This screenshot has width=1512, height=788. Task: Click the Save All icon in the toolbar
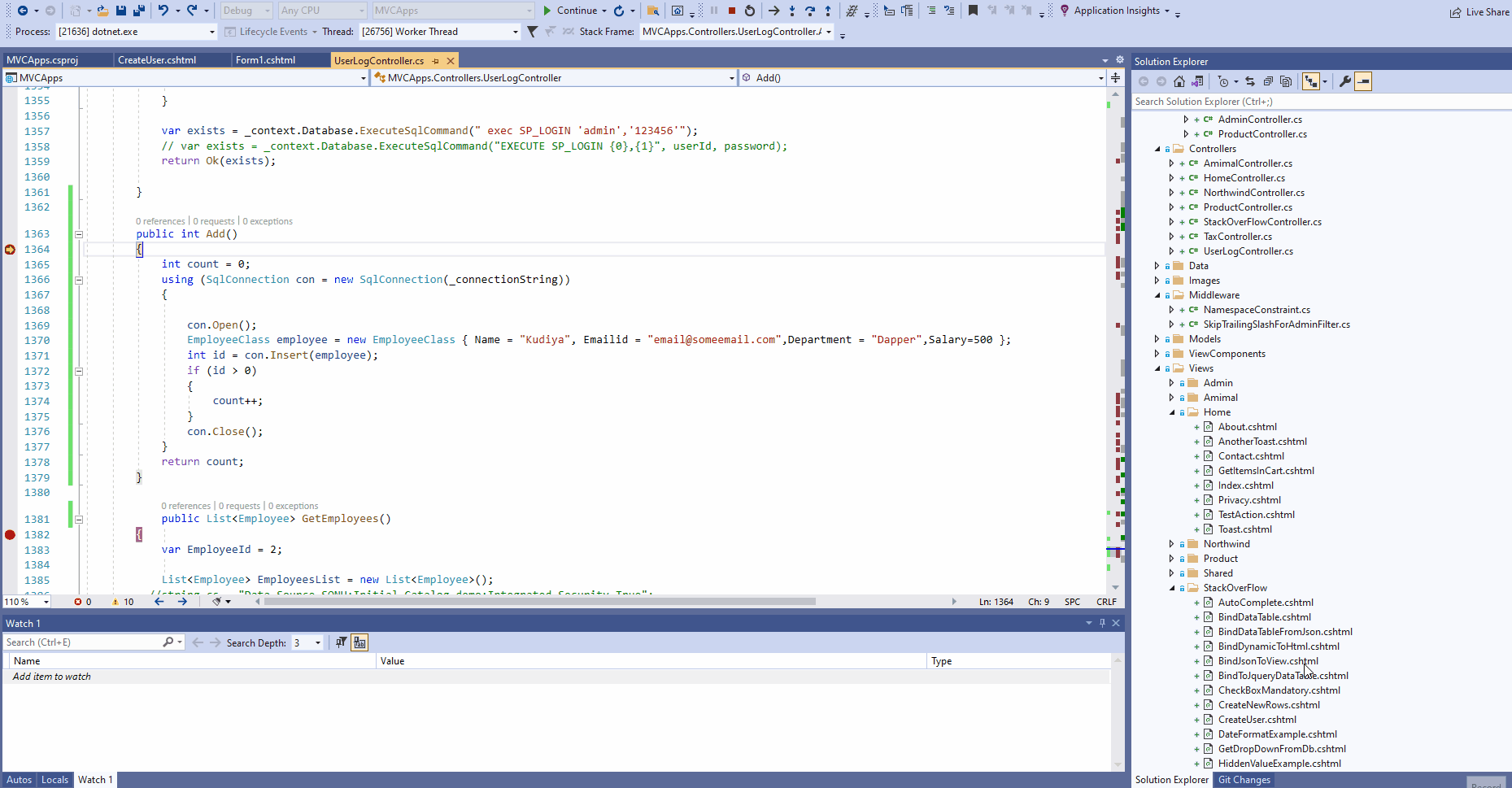[x=138, y=11]
